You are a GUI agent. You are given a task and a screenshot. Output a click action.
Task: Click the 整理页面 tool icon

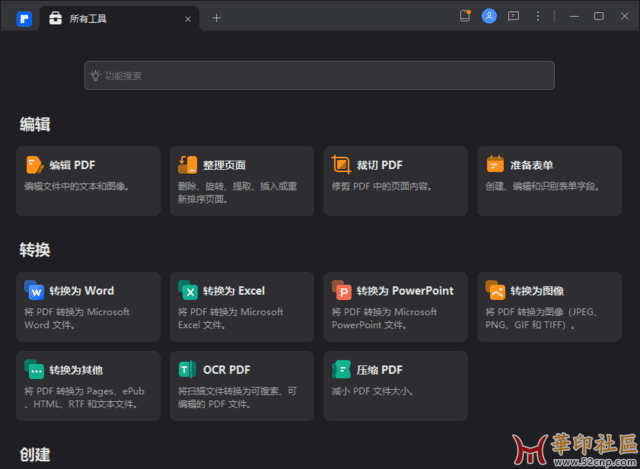(x=188, y=165)
